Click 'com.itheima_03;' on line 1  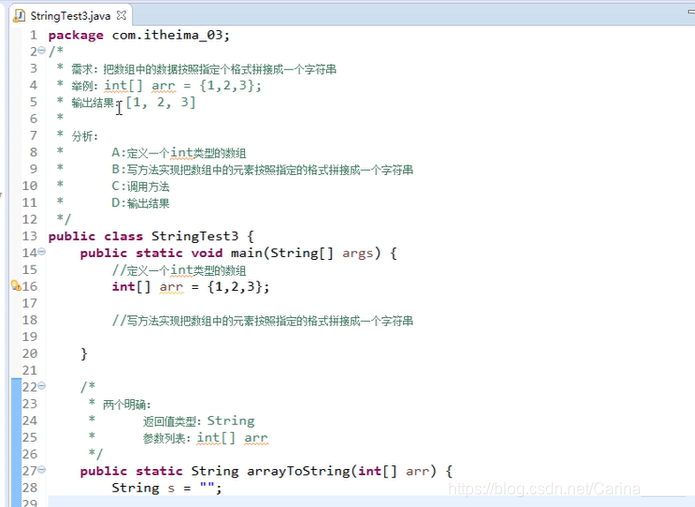pyautogui.click(x=171, y=35)
